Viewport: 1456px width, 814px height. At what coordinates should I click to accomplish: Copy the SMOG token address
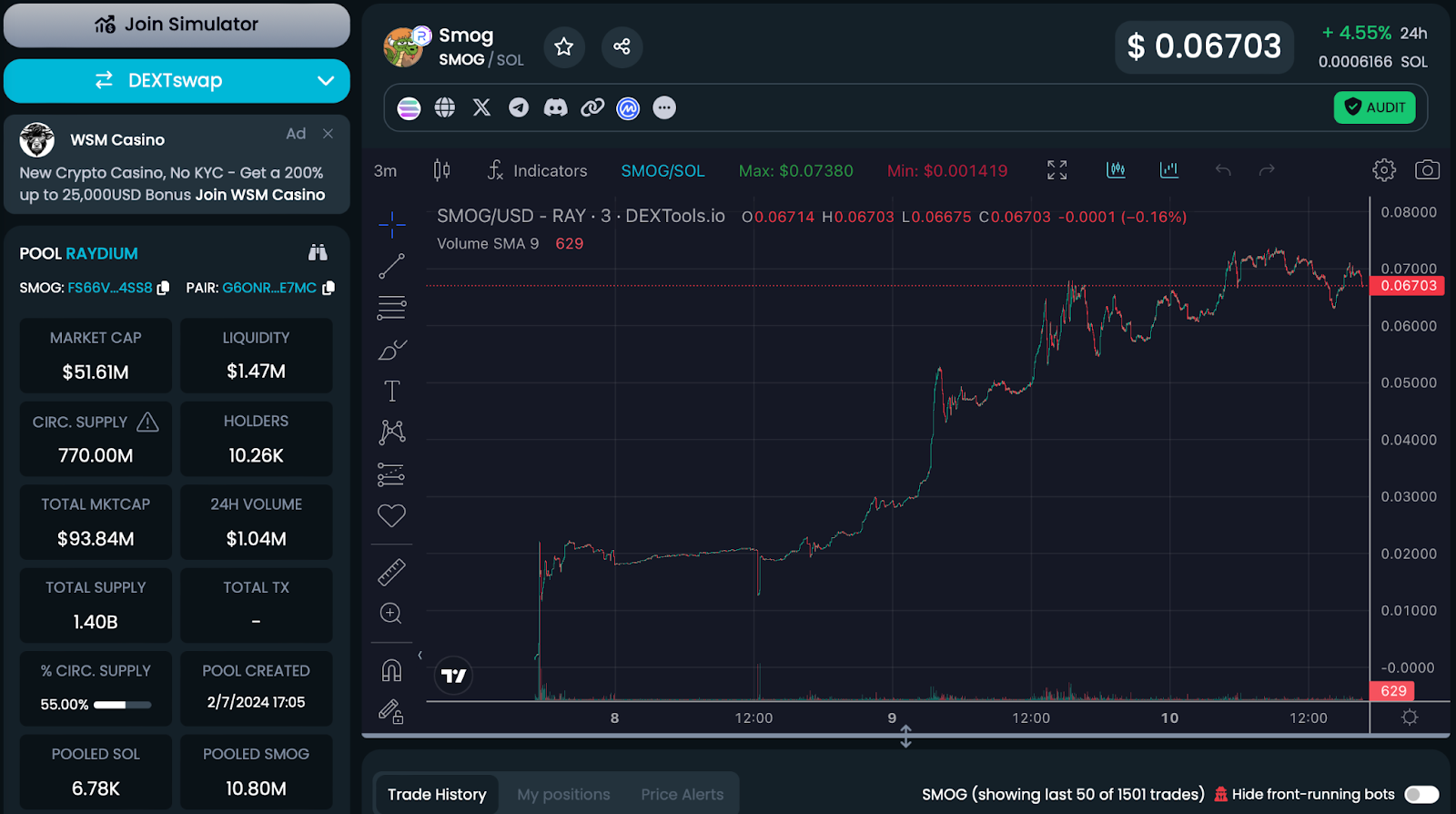164,288
